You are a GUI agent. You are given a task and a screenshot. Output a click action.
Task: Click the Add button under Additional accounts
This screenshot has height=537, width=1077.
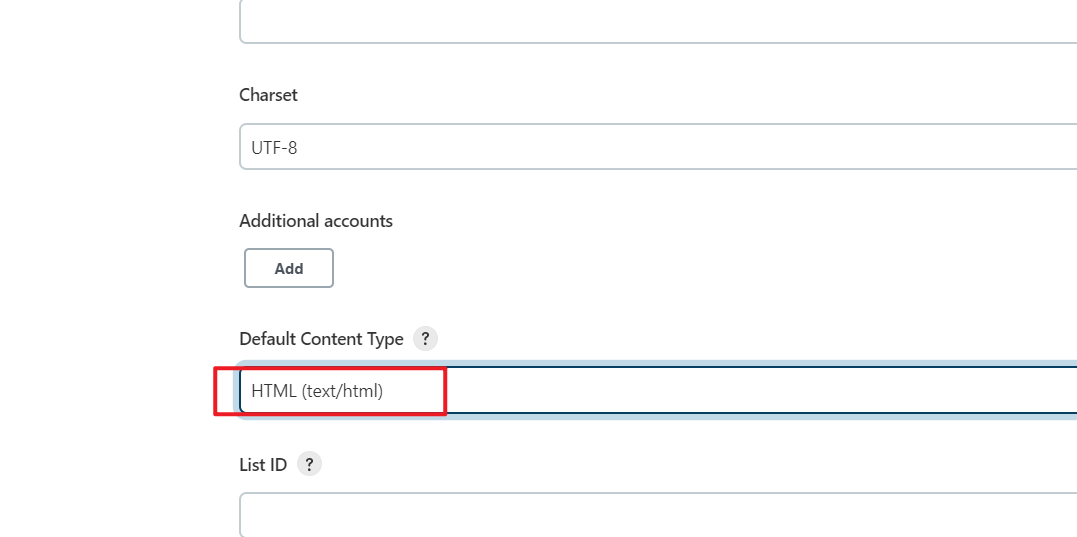click(289, 268)
